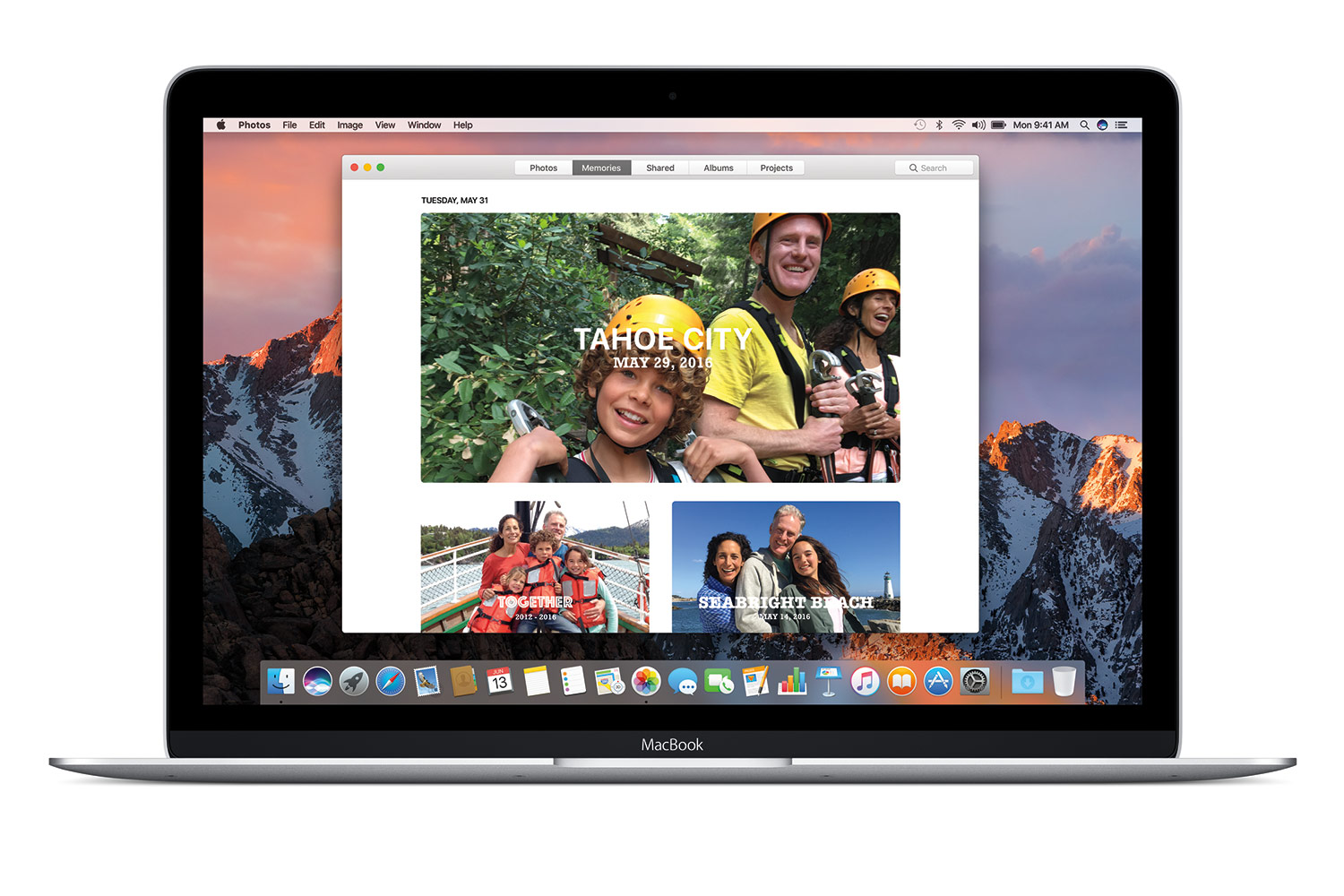The width and height of the screenshot is (1344, 896).
Task: Open Finder from the dock
Action: click(x=280, y=681)
